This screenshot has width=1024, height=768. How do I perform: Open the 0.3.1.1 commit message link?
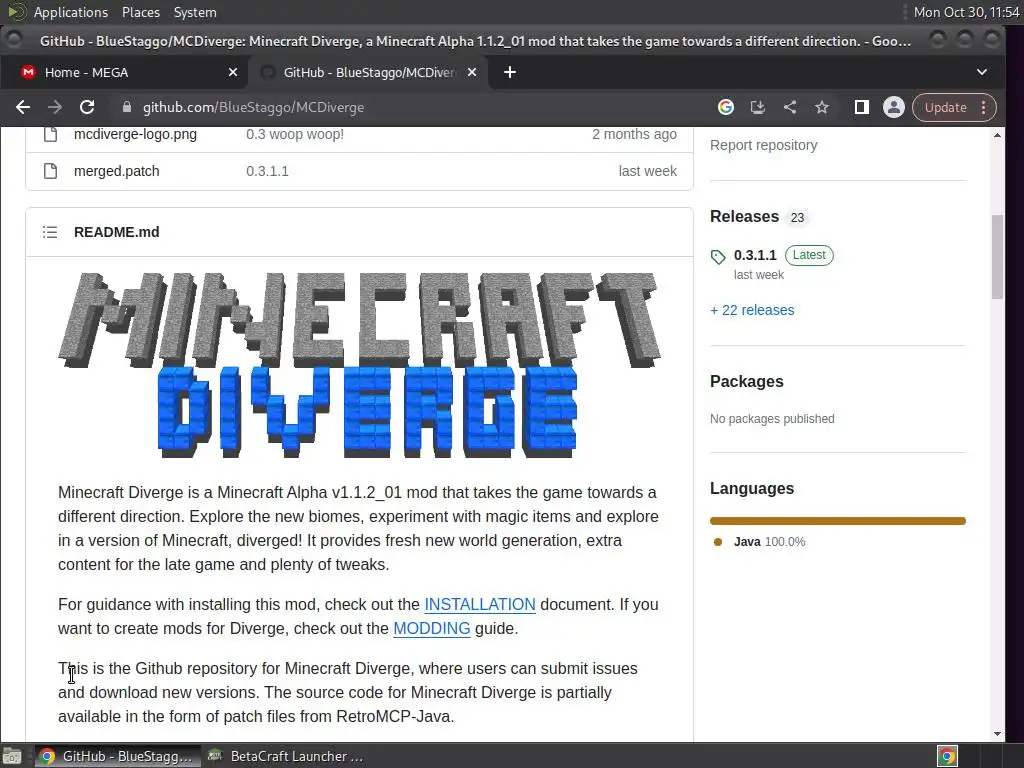[x=267, y=171]
